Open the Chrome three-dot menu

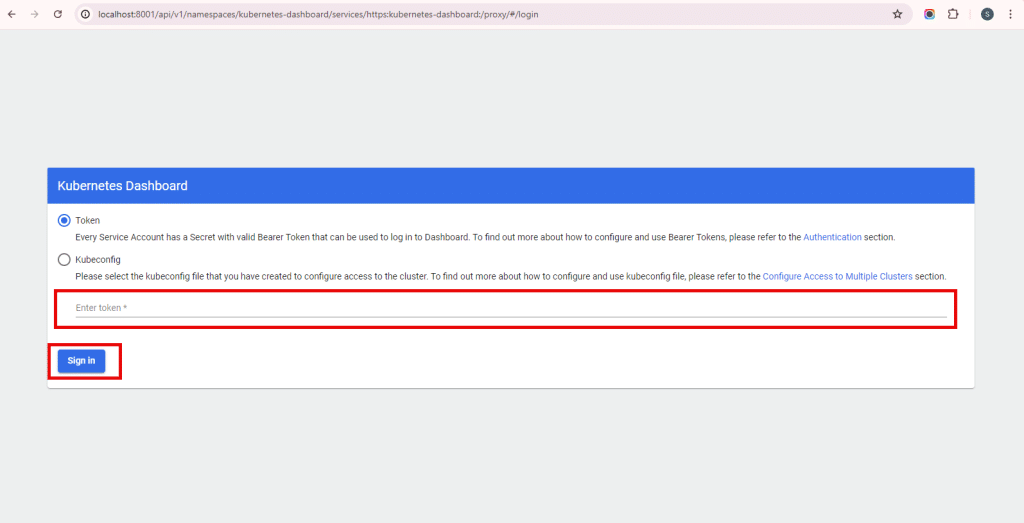pos(1010,14)
